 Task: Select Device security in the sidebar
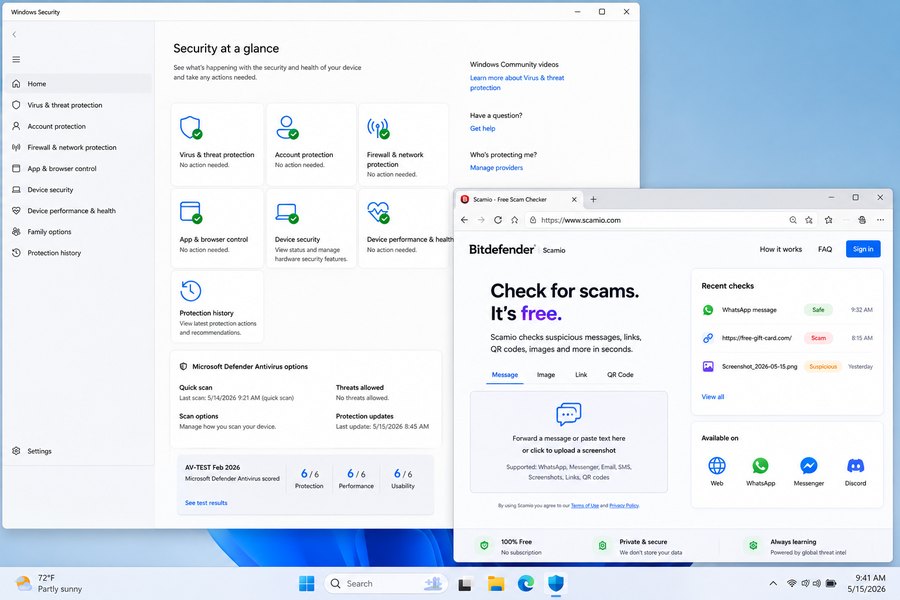click(78, 189)
